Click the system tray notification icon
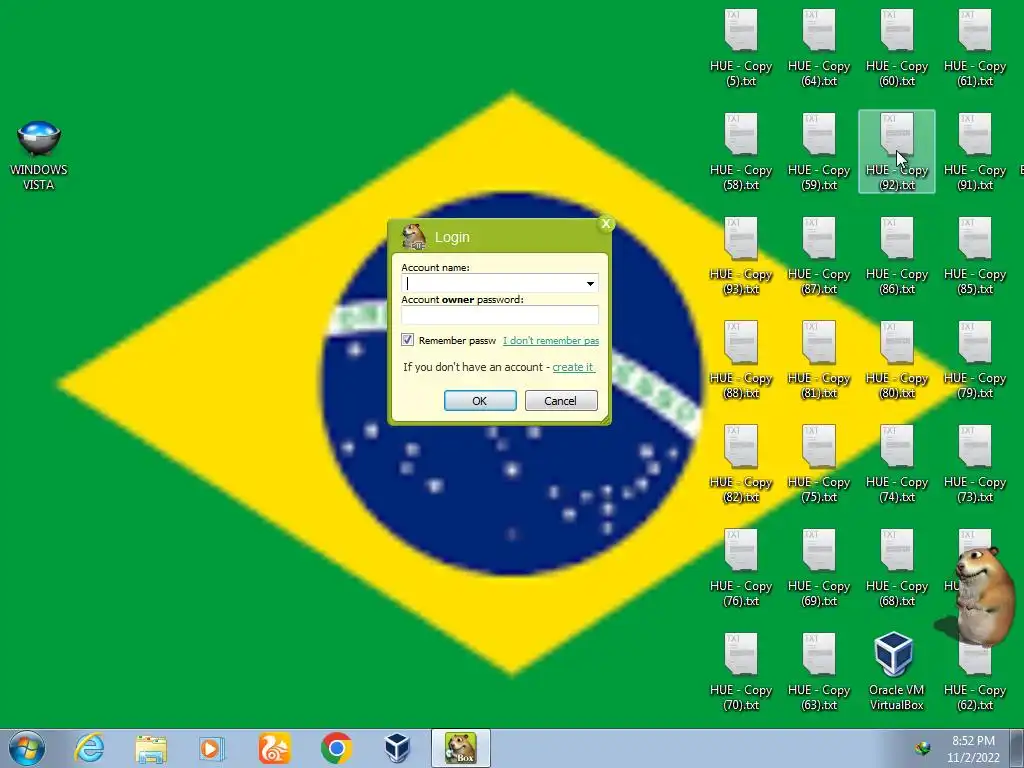 pyautogui.click(x=923, y=748)
